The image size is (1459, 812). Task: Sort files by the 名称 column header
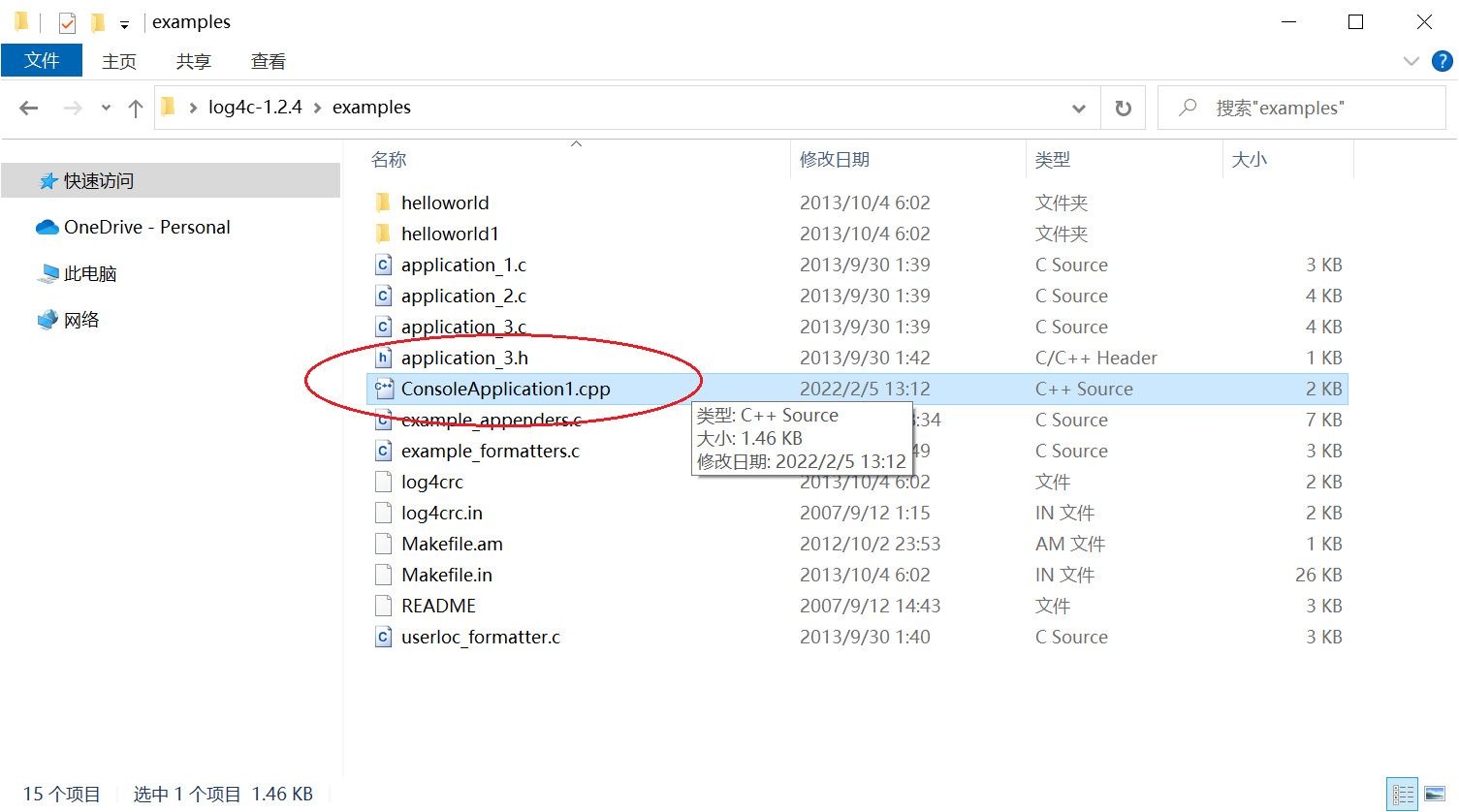388,159
